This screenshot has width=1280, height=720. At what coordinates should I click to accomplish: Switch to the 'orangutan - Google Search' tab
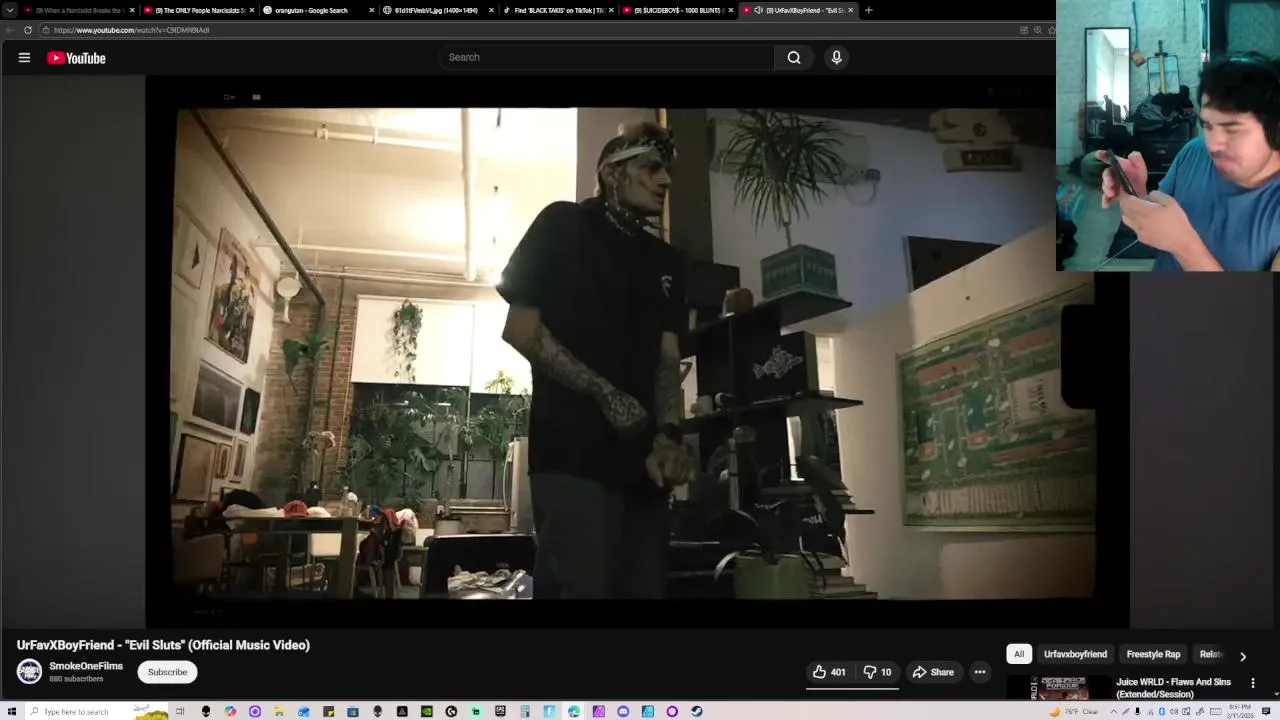(x=318, y=10)
